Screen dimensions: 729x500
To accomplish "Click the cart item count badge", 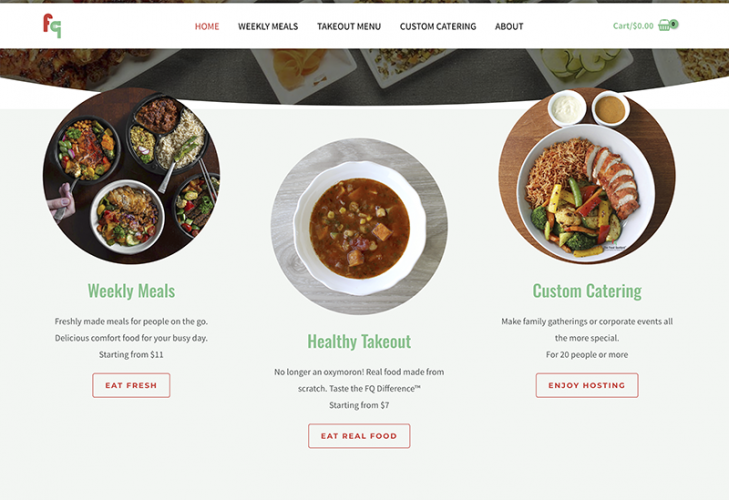I will point(674,24).
